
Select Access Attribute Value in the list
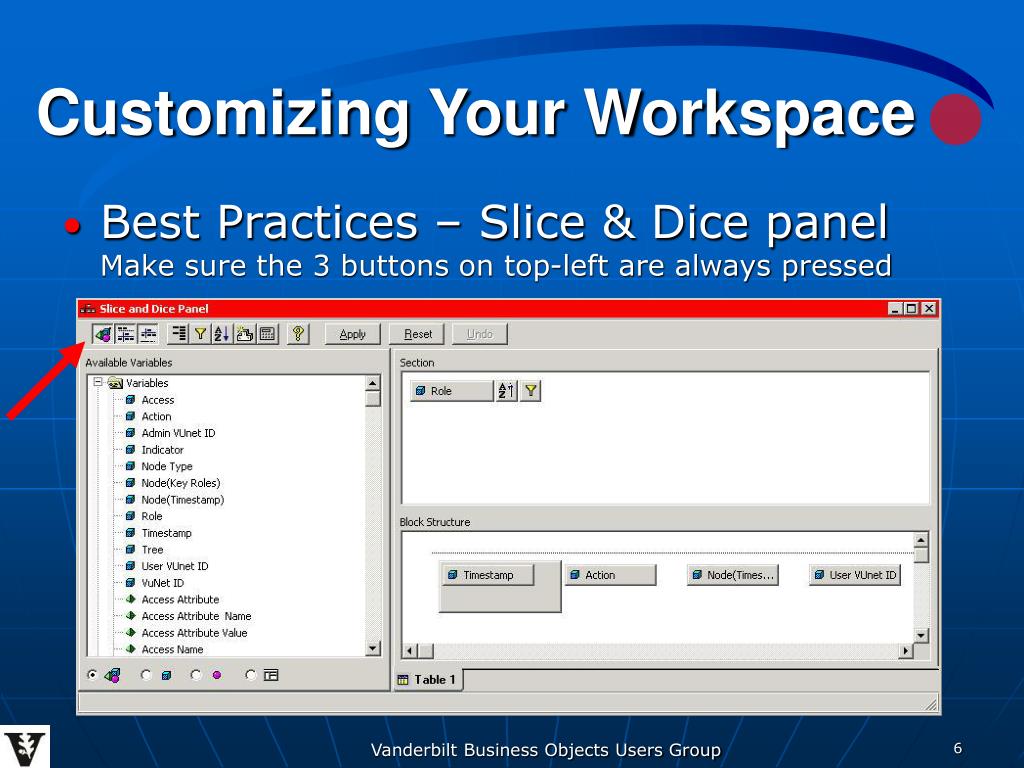pos(195,633)
